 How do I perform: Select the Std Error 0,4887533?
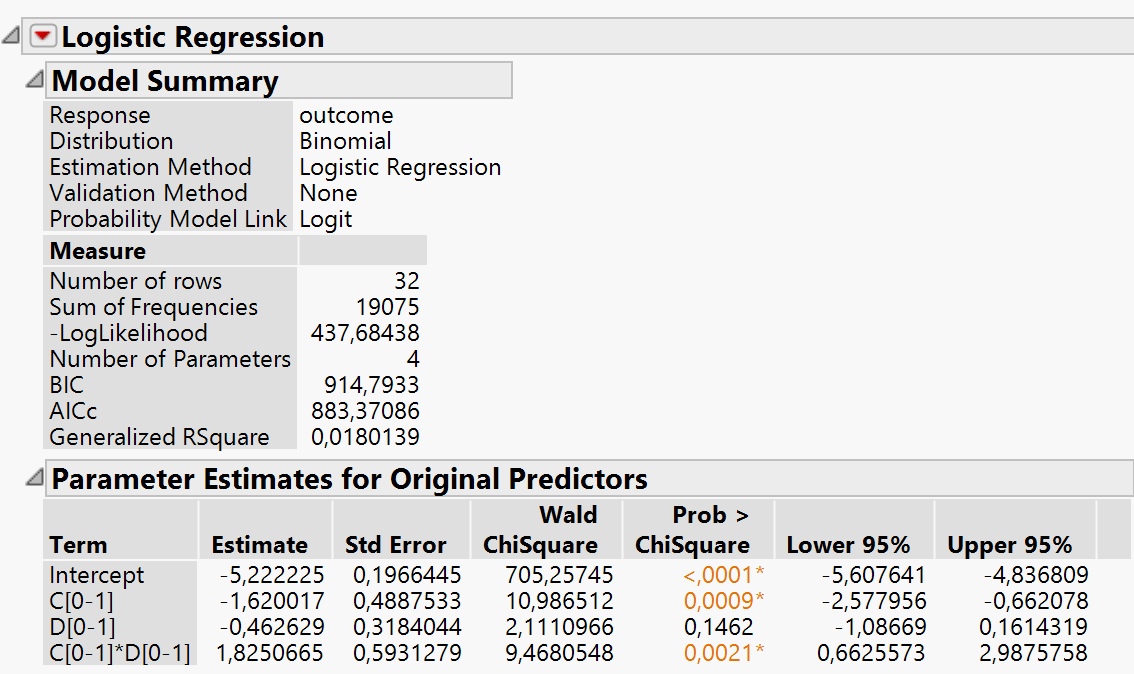(x=407, y=601)
